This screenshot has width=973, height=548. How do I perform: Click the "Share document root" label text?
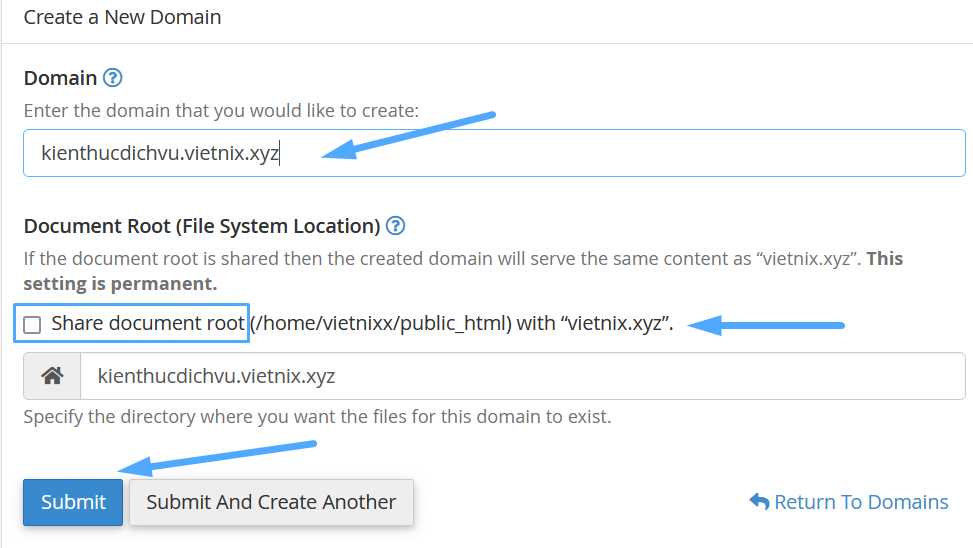[148, 323]
